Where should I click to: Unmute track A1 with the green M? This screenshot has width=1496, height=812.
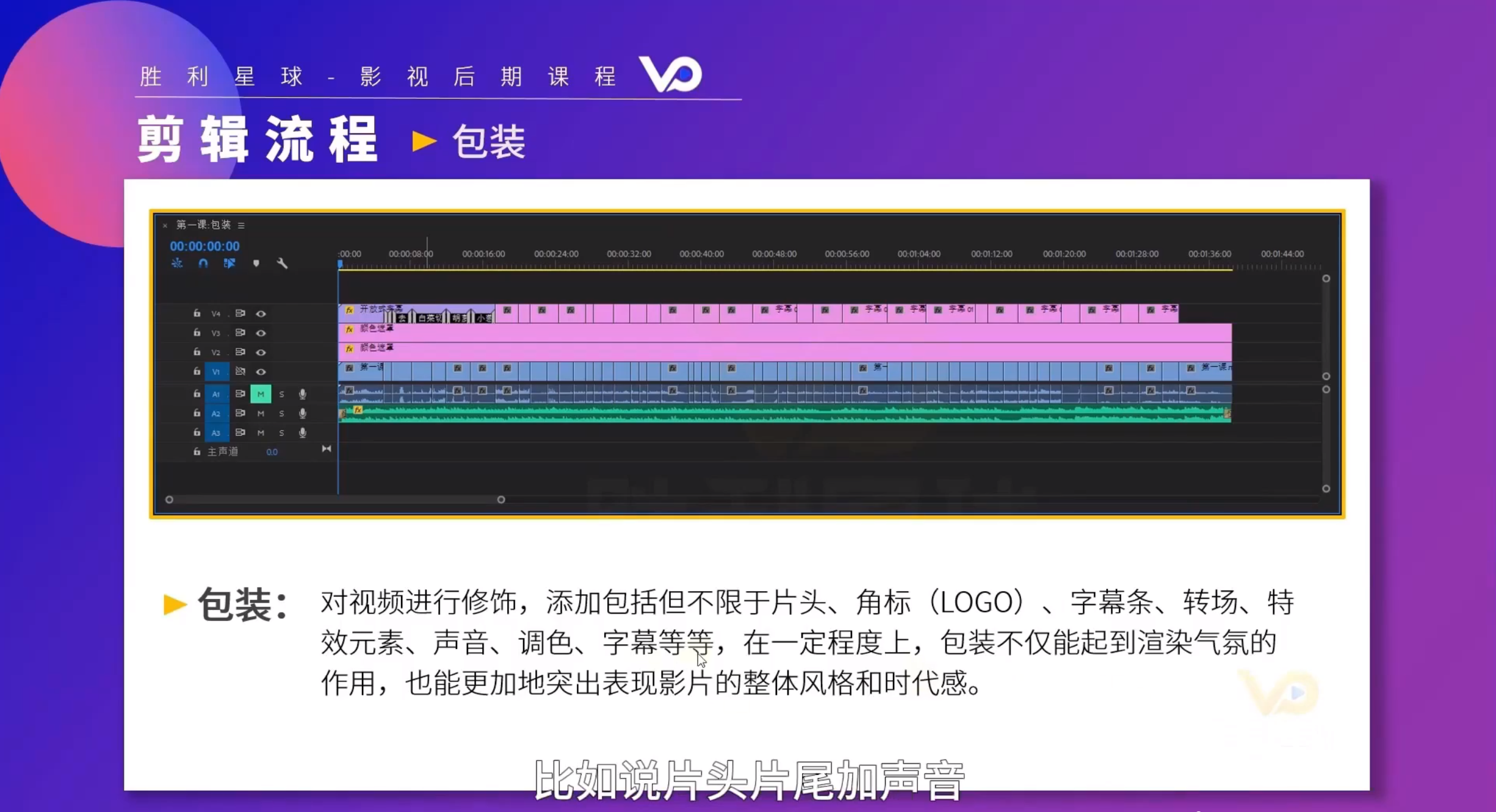pyautogui.click(x=261, y=394)
